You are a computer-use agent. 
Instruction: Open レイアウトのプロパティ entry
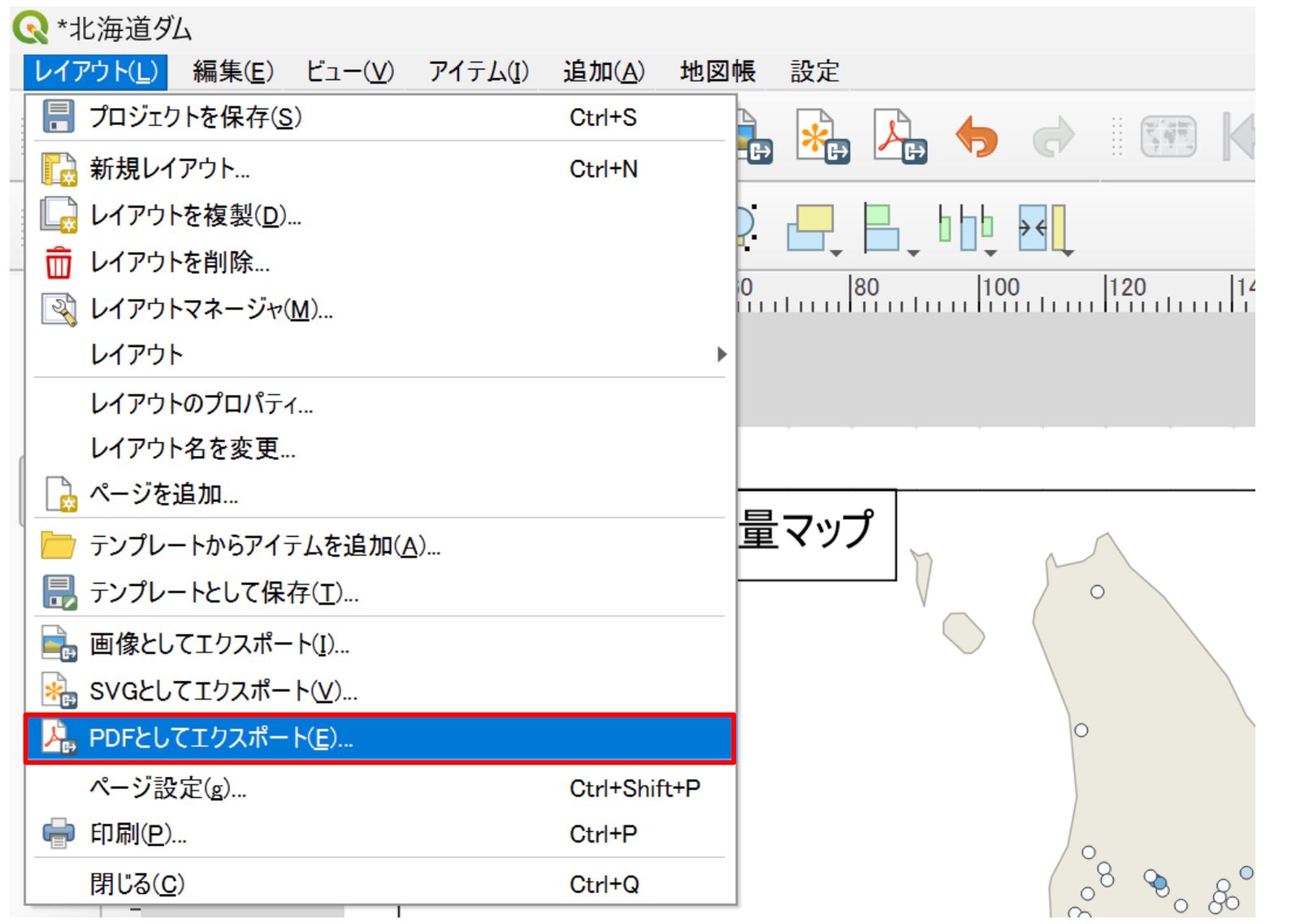pyautogui.click(x=380, y=403)
